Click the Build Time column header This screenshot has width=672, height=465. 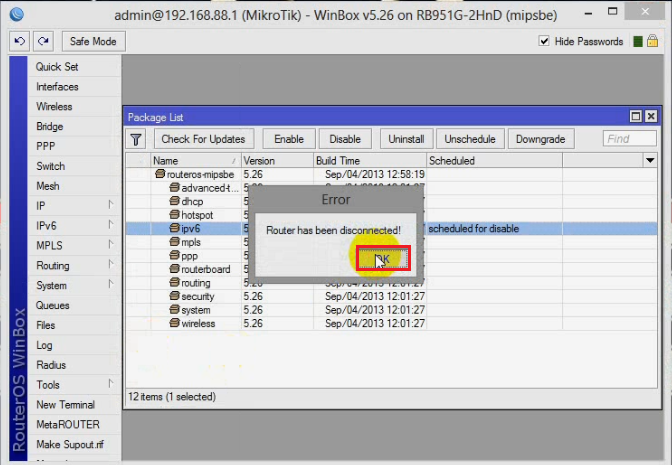coord(370,161)
